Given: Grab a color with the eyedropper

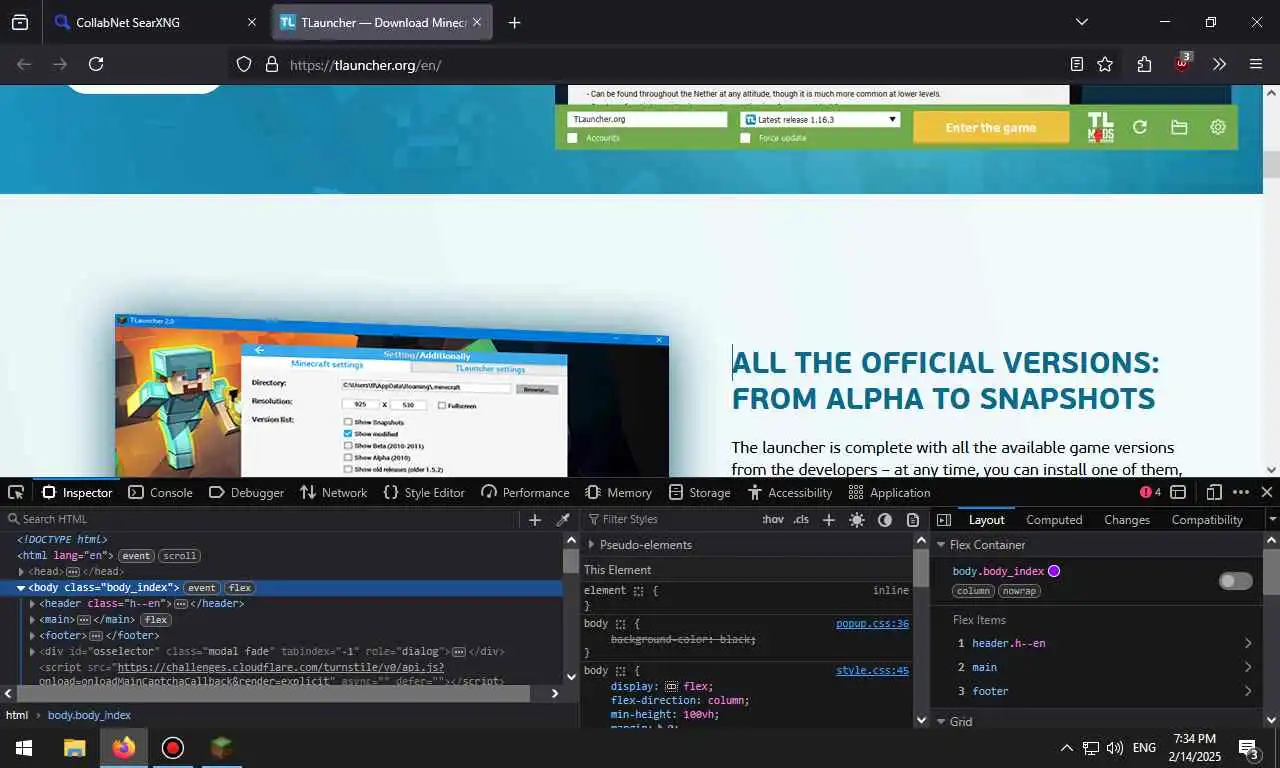Looking at the screenshot, I should point(563,519).
